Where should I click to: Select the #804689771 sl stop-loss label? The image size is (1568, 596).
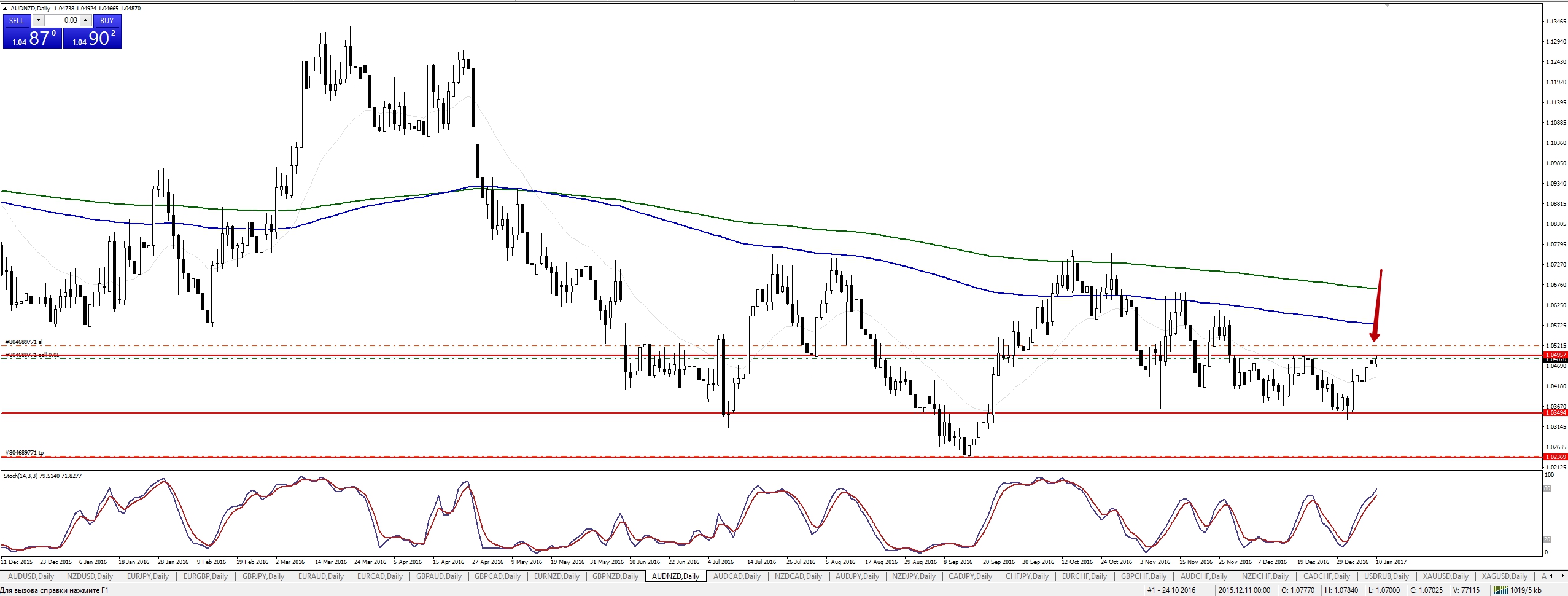point(24,342)
